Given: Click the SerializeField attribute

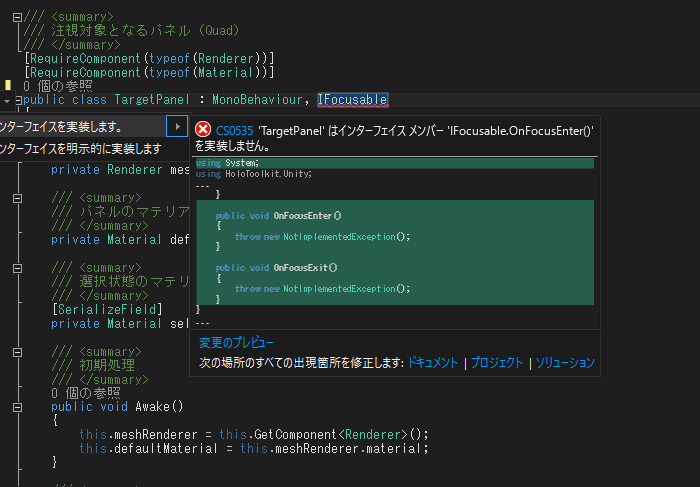Looking at the screenshot, I should [107, 309].
